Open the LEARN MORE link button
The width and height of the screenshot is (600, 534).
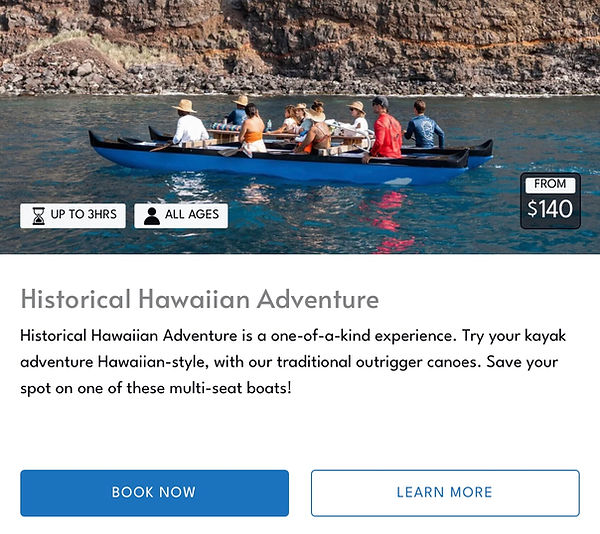pos(444,493)
